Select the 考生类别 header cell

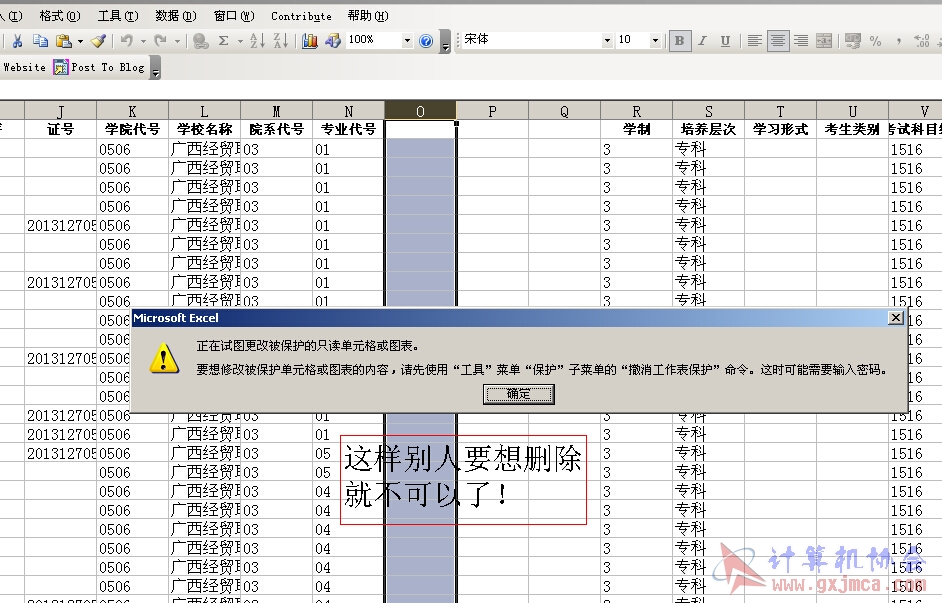point(852,129)
